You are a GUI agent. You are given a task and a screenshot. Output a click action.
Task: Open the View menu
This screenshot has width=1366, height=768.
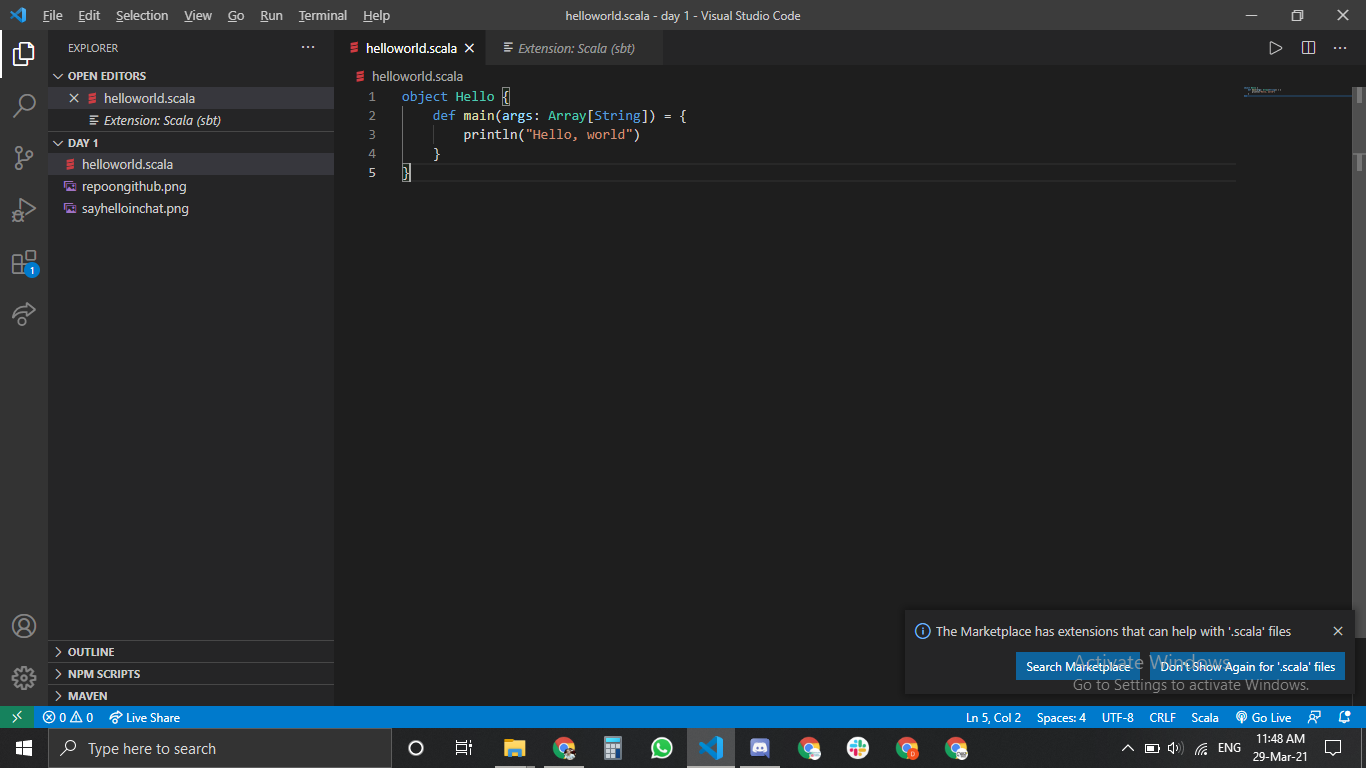click(198, 15)
